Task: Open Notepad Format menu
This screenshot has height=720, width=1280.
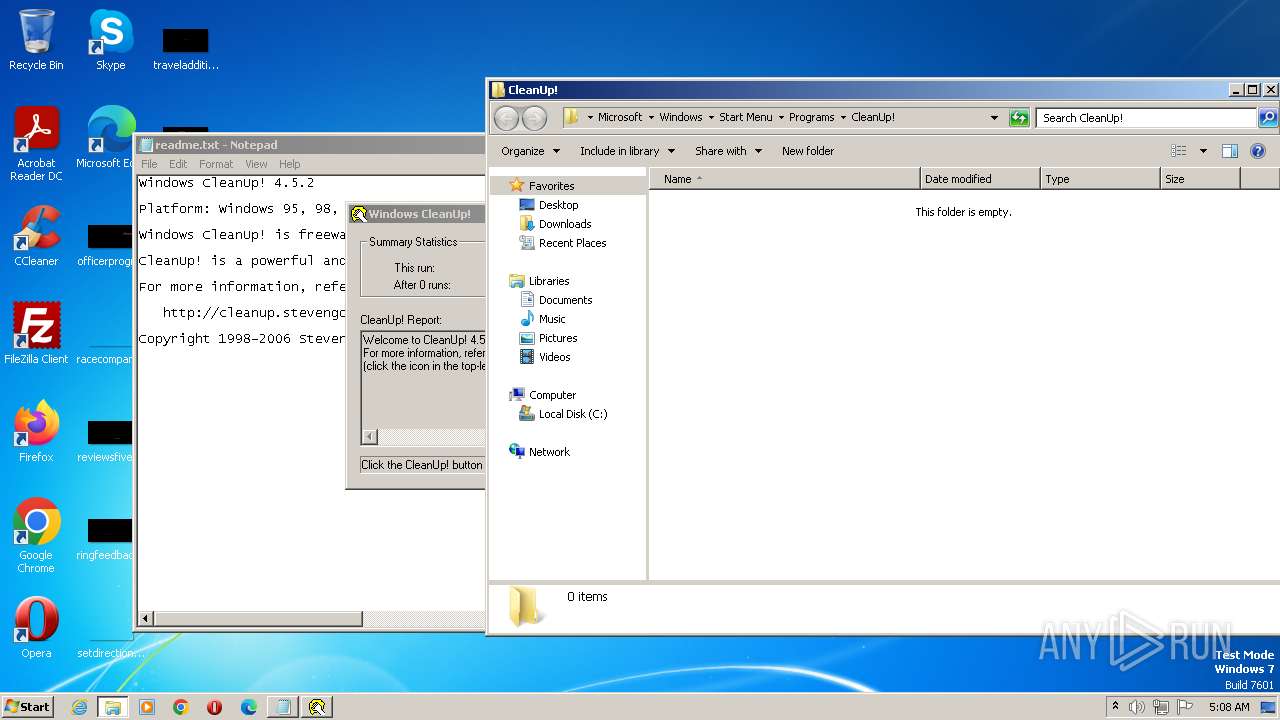Action: pyautogui.click(x=216, y=164)
